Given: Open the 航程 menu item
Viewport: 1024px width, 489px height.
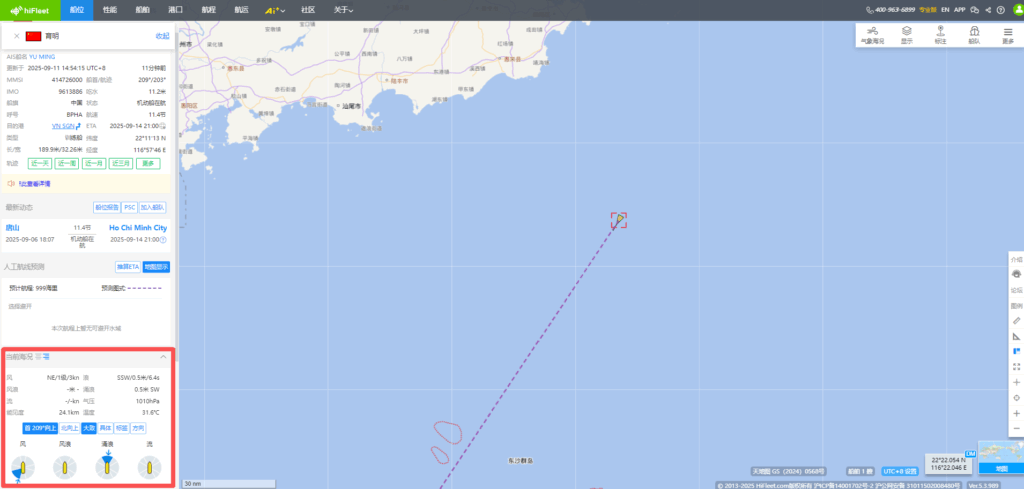Looking at the screenshot, I should point(208,10).
